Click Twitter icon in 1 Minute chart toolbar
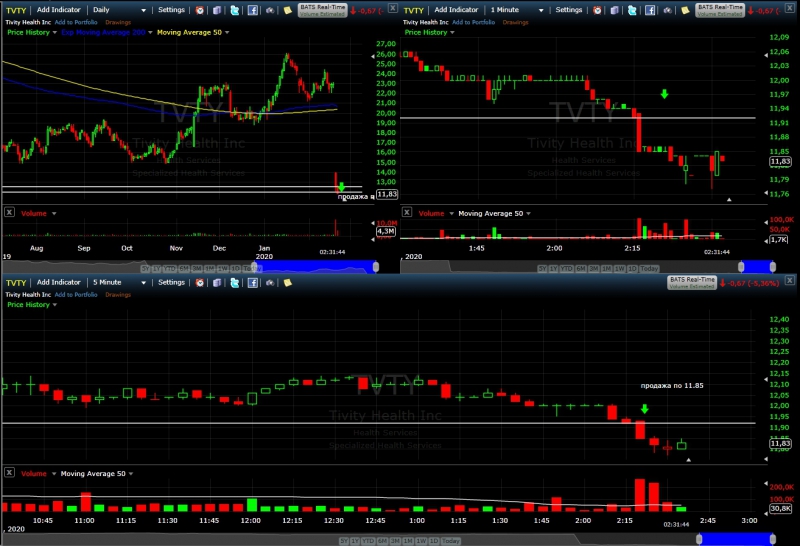This screenshot has height=546, width=800. (632, 10)
